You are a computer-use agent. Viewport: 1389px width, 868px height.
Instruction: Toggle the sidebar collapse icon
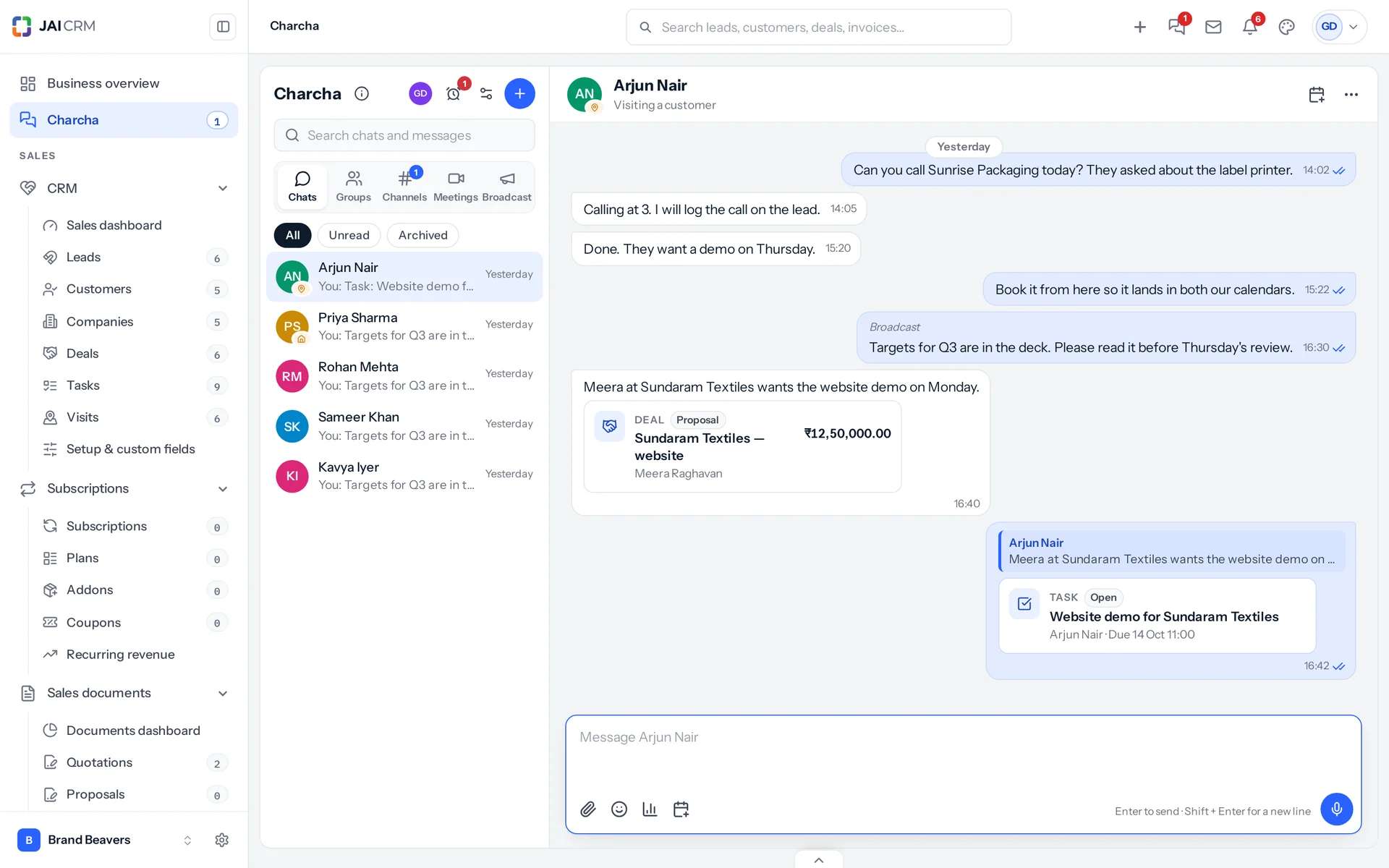pos(223,27)
